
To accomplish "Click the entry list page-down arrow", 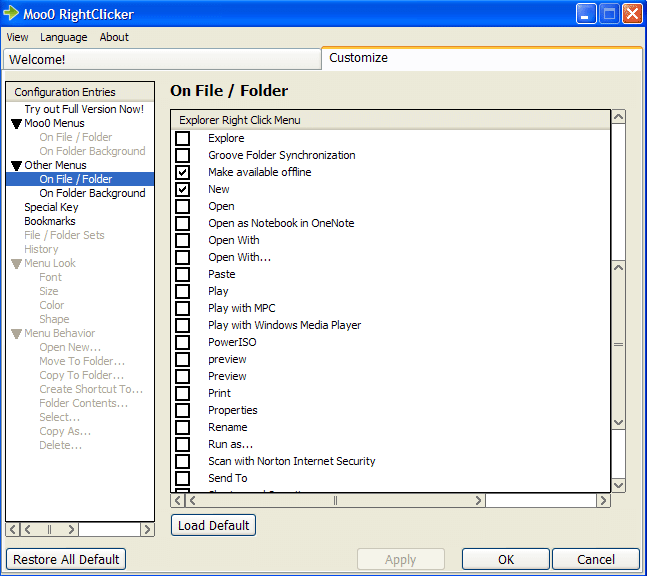I will tap(618, 422).
